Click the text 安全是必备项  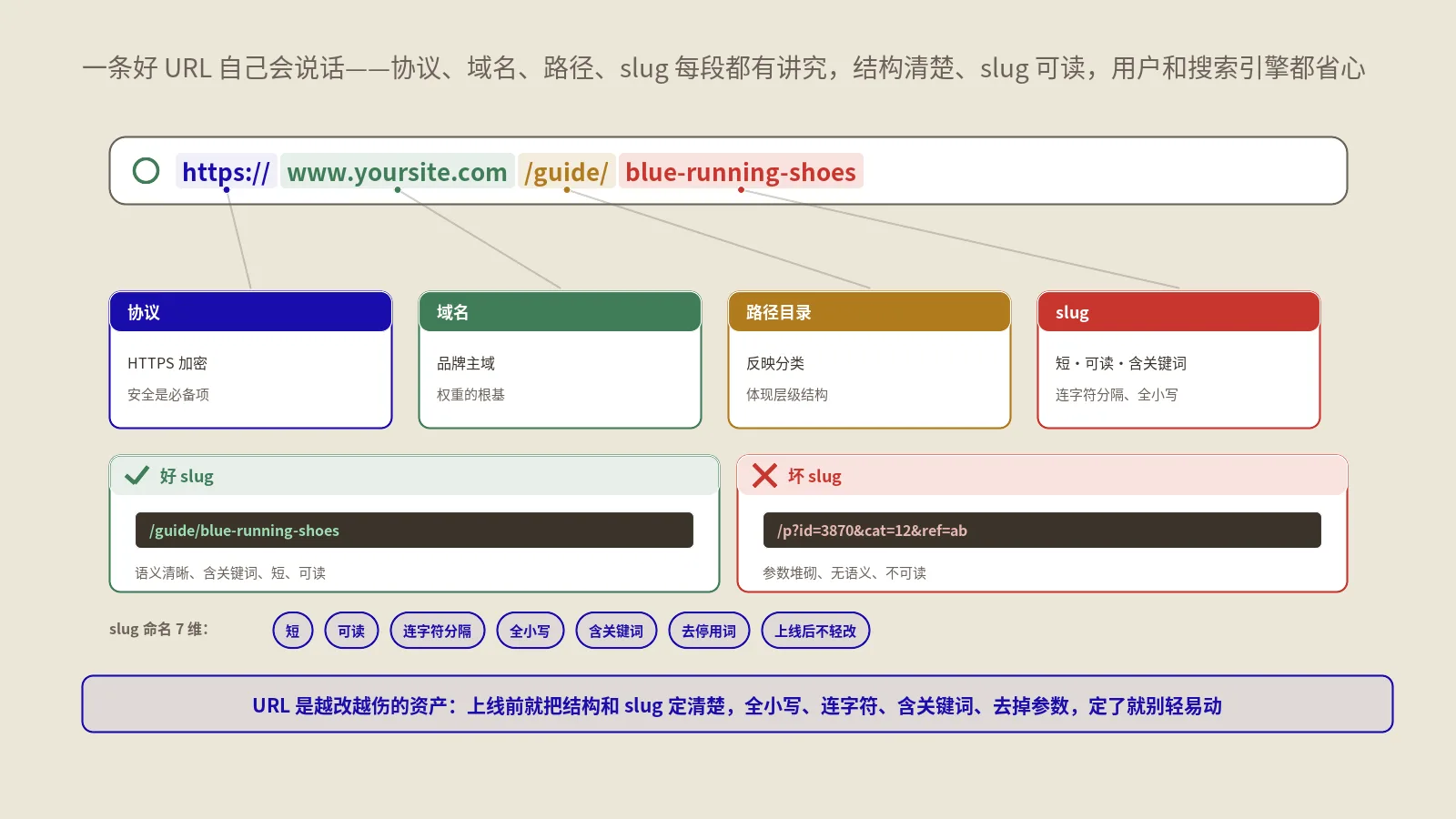(x=168, y=394)
